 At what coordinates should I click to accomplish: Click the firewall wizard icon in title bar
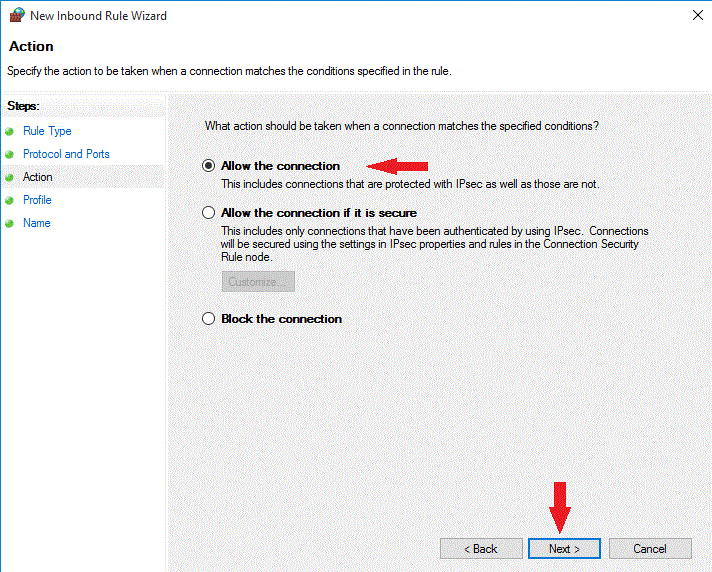coord(15,15)
